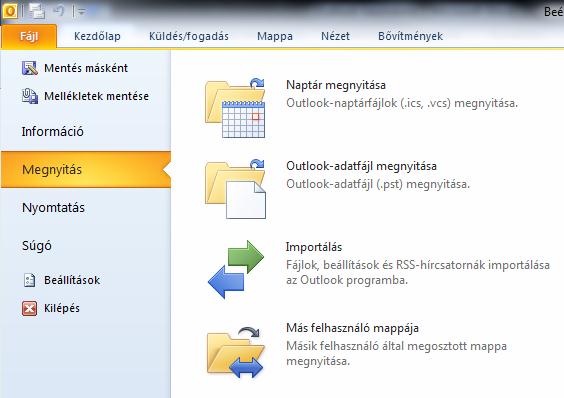Open the Fájl tab
564x398 pixels.
click(x=29, y=36)
